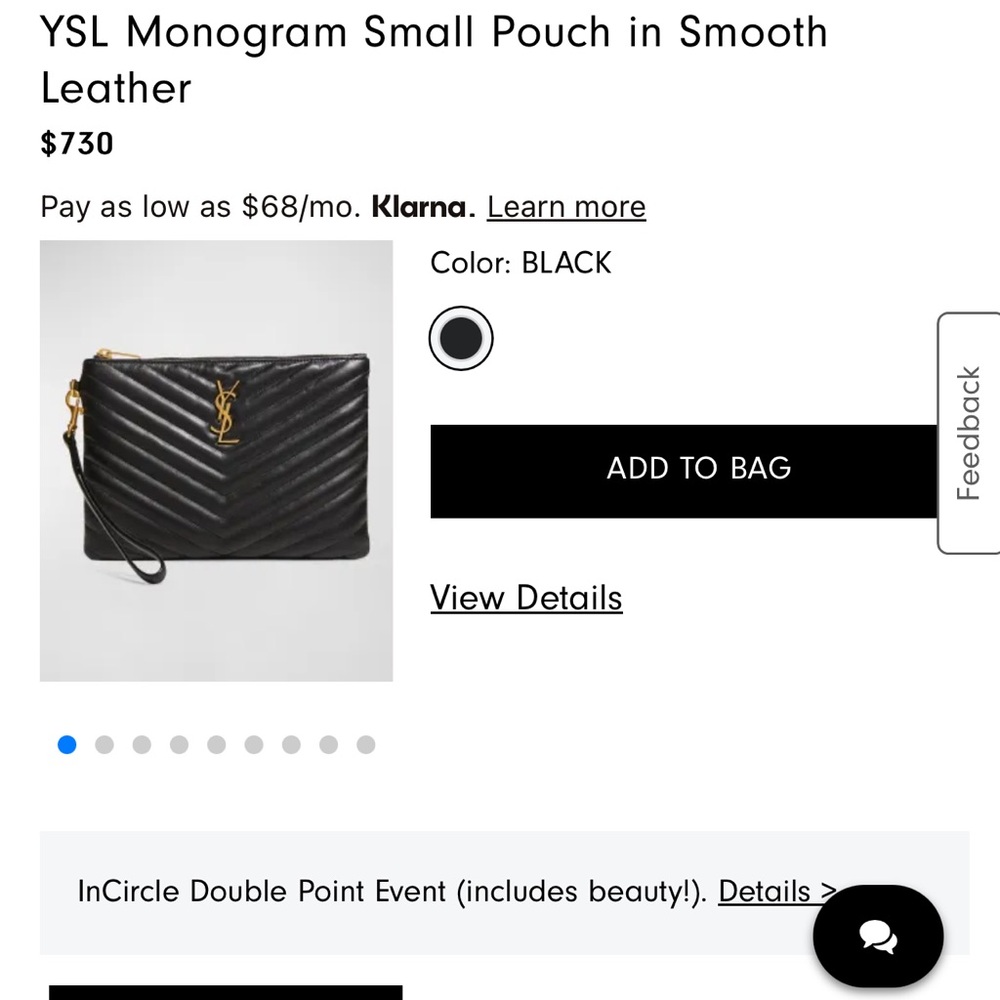This screenshot has height=1000, width=1000.
Task: Select the second carousel dot
Action: pos(104,744)
